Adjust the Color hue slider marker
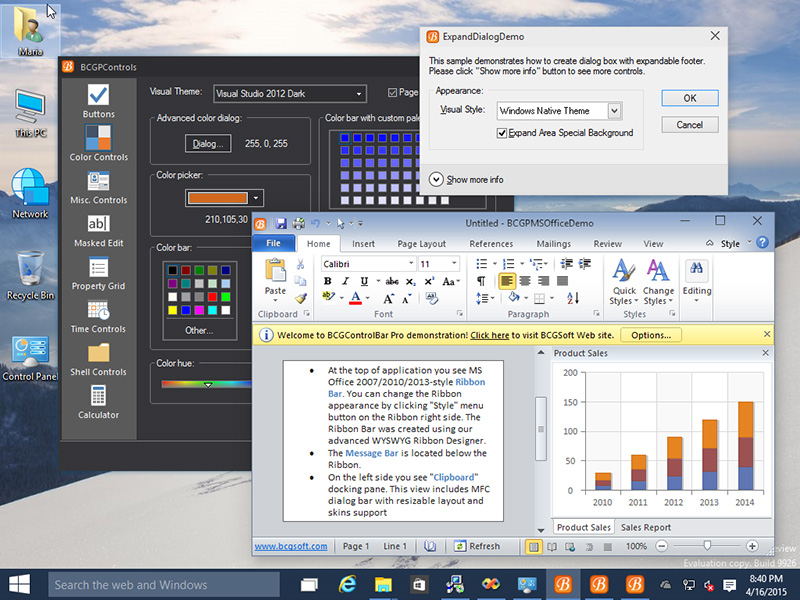 (x=208, y=385)
